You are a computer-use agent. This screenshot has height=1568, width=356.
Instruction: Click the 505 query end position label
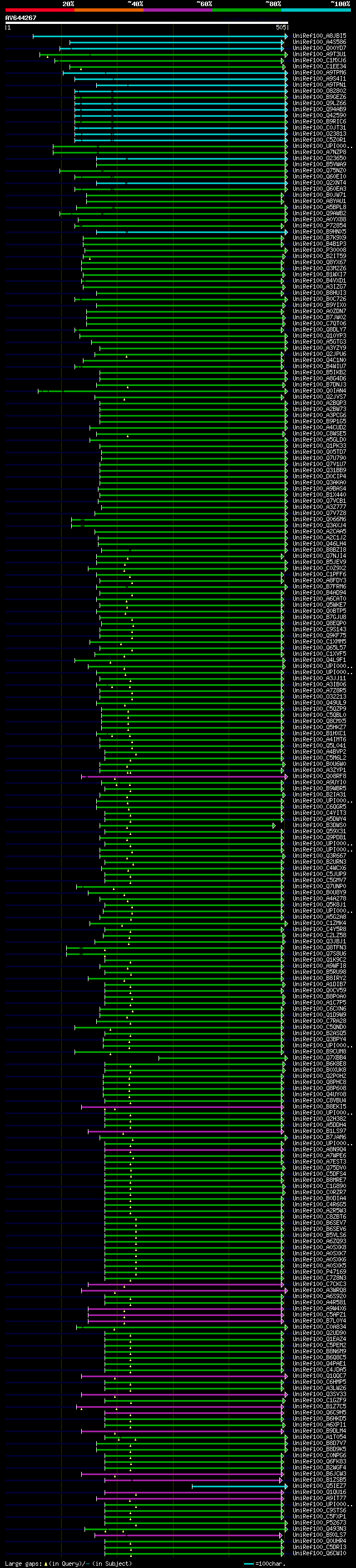(280, 27)
